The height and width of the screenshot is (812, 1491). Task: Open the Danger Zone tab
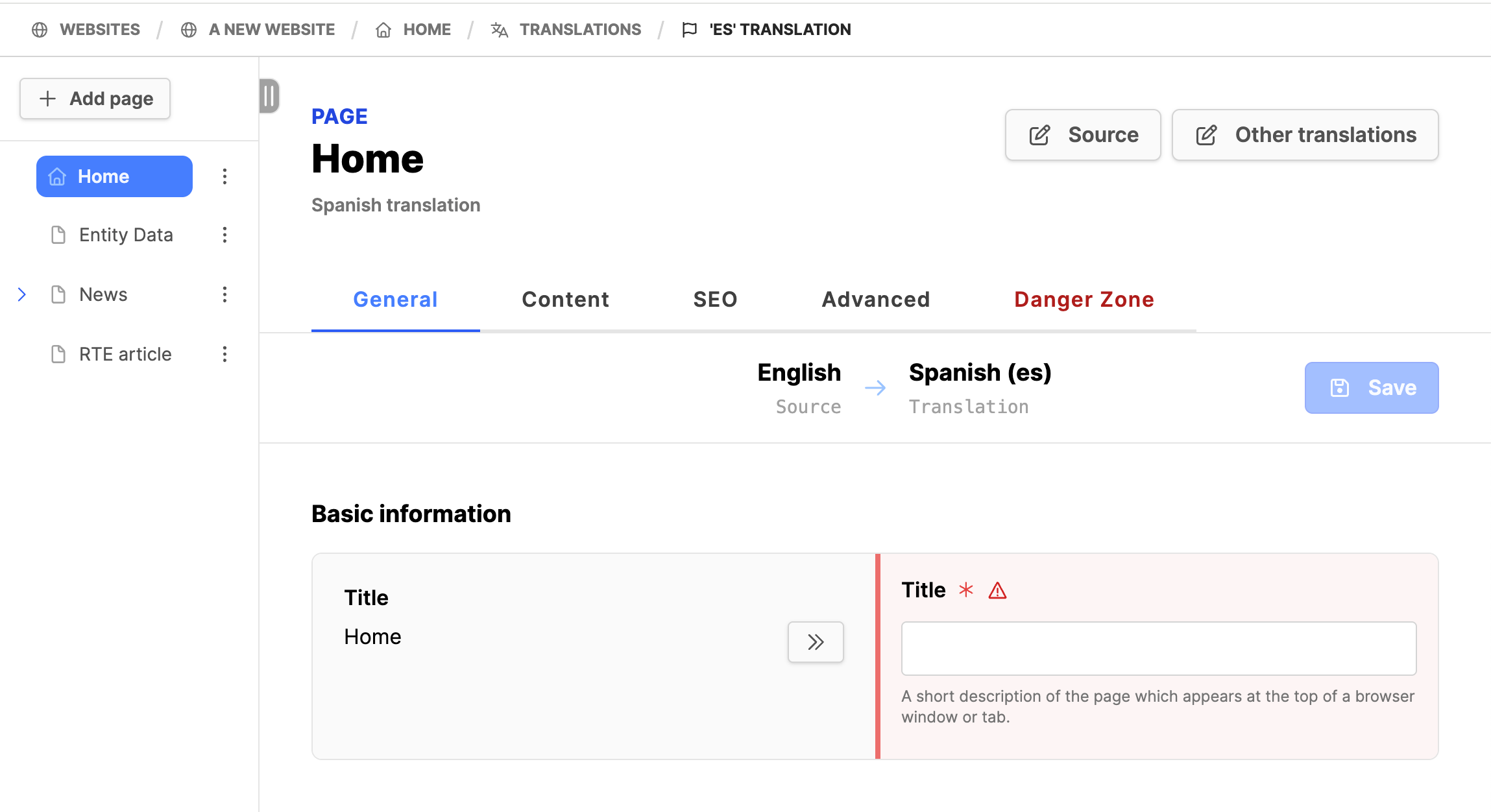(1084, 300)
